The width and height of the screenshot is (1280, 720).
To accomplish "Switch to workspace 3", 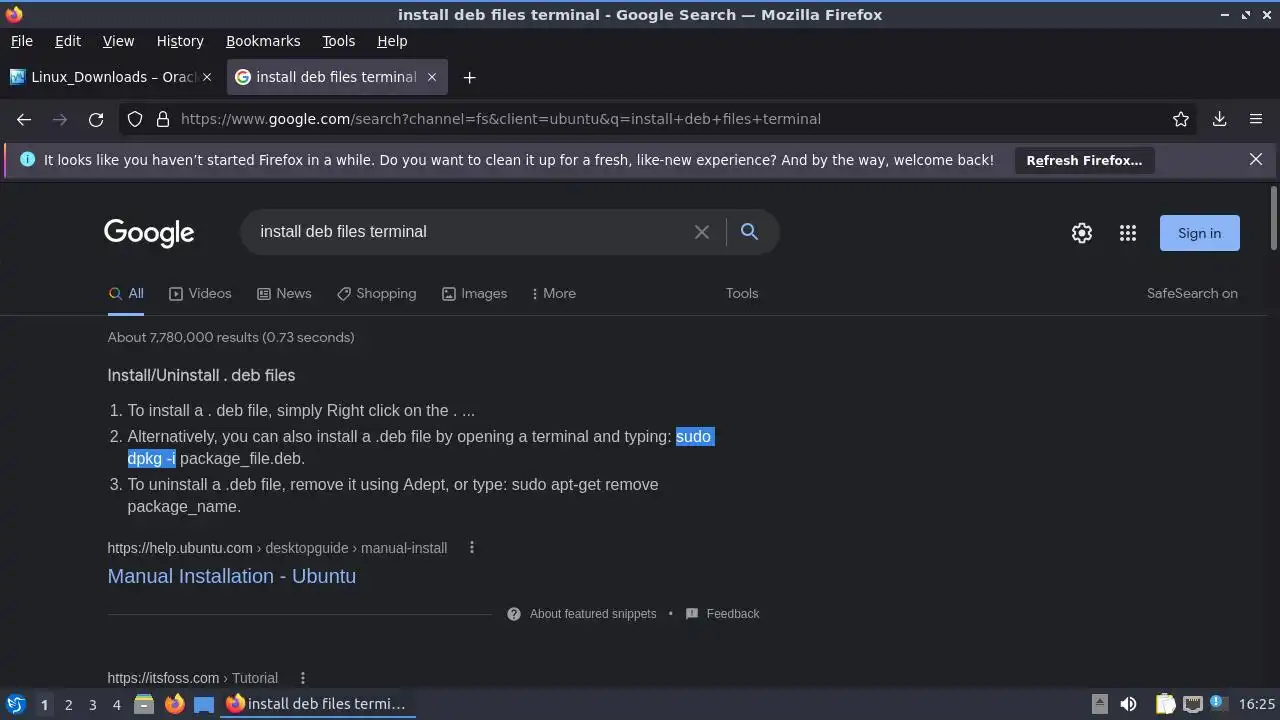I will (x=92, y=704).
